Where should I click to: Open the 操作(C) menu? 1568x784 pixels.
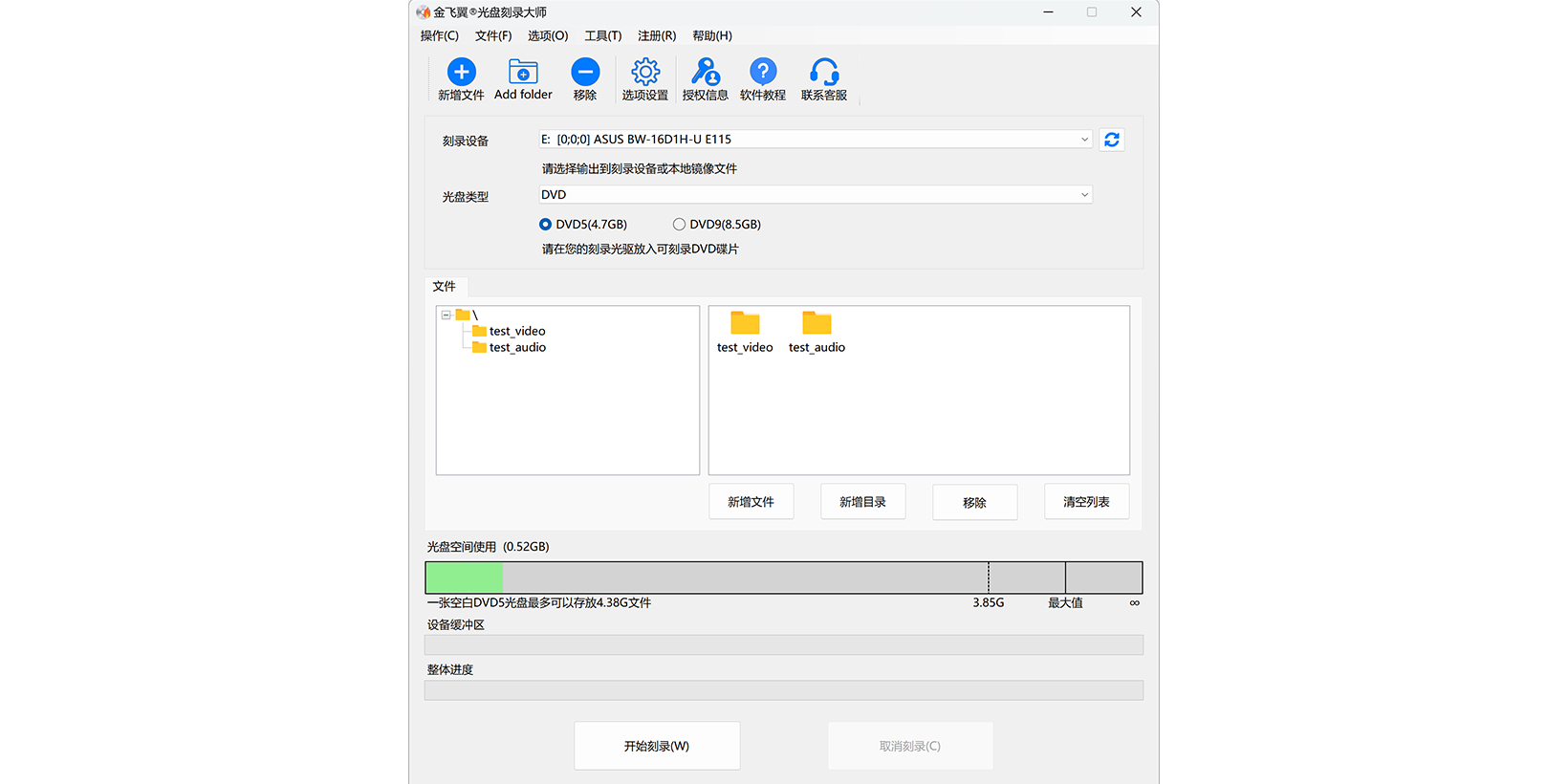click(x=439, y=36)
